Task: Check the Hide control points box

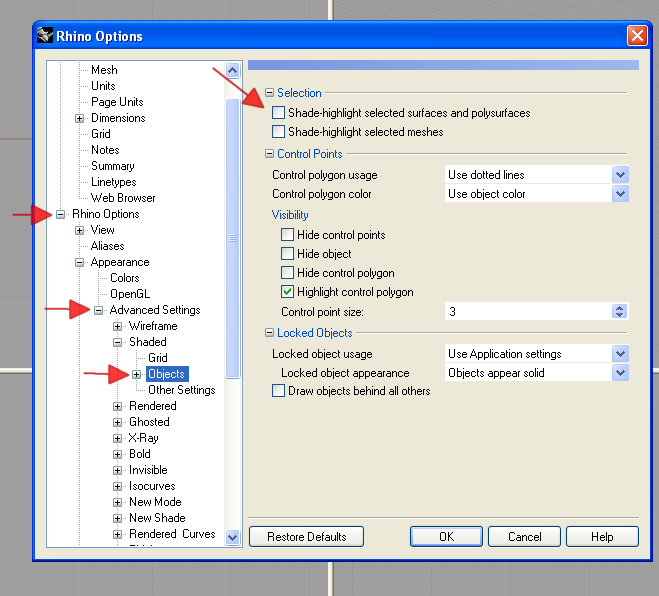Action: coord(287,235)
